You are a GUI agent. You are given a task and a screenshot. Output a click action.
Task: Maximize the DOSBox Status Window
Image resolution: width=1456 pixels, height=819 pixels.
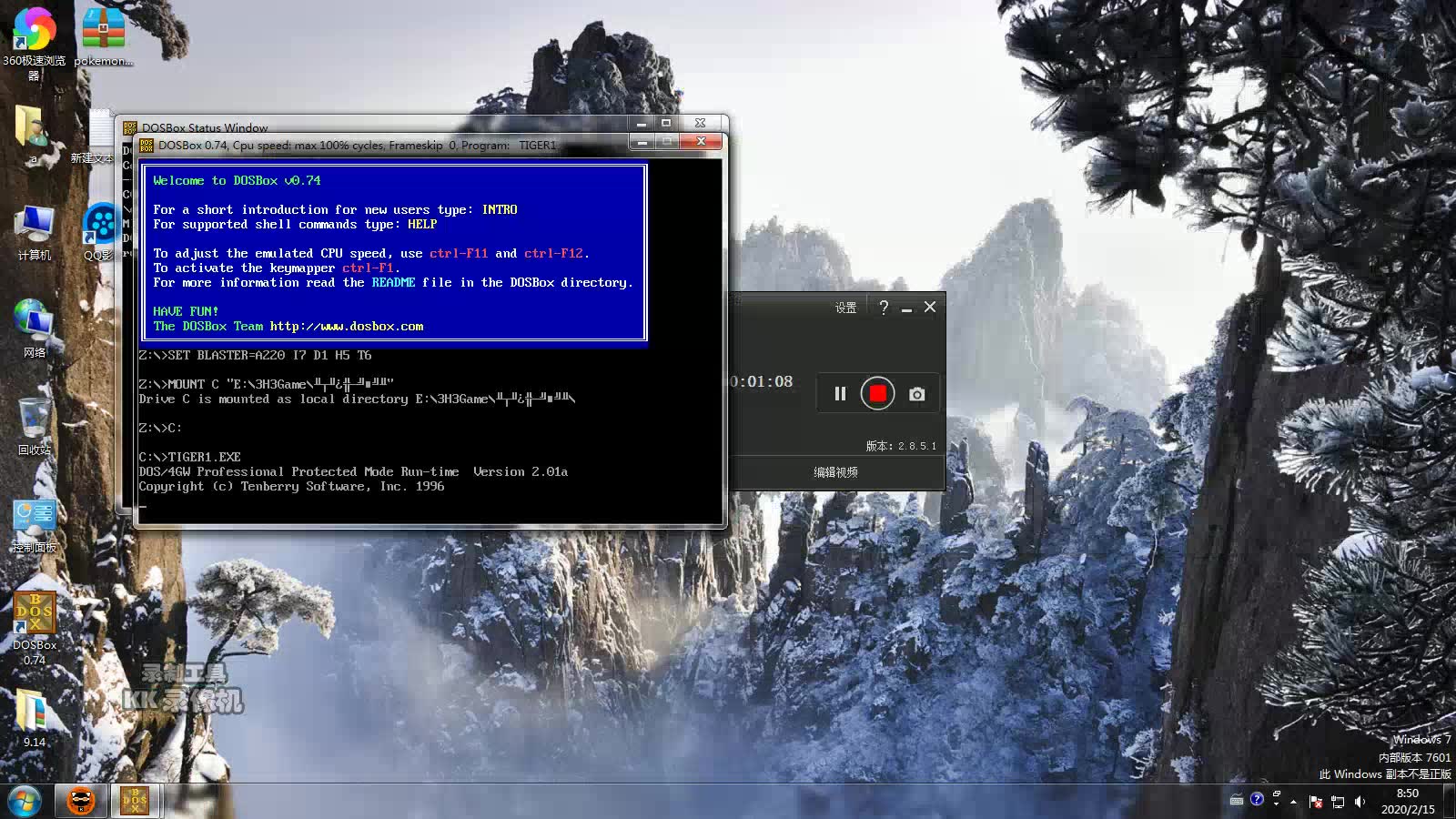coord(666,123)
